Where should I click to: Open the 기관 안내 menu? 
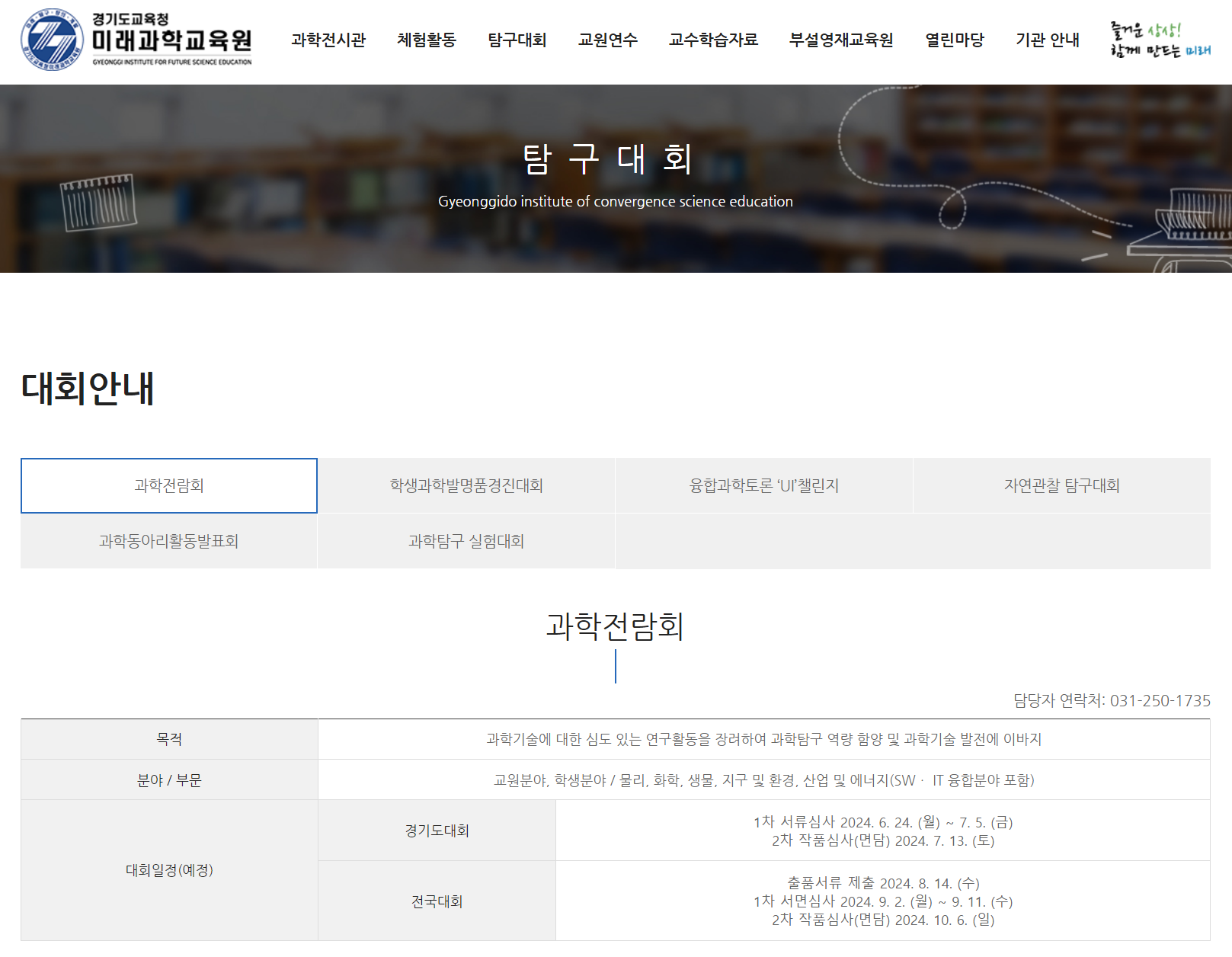point(1048,40)
